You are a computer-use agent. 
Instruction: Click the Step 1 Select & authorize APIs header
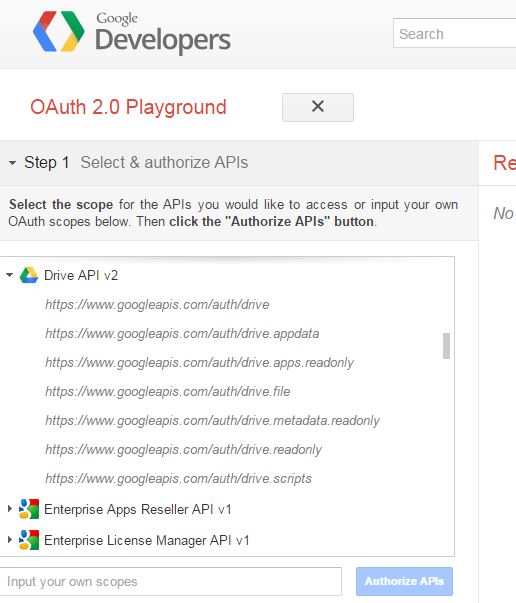point(239,163)
